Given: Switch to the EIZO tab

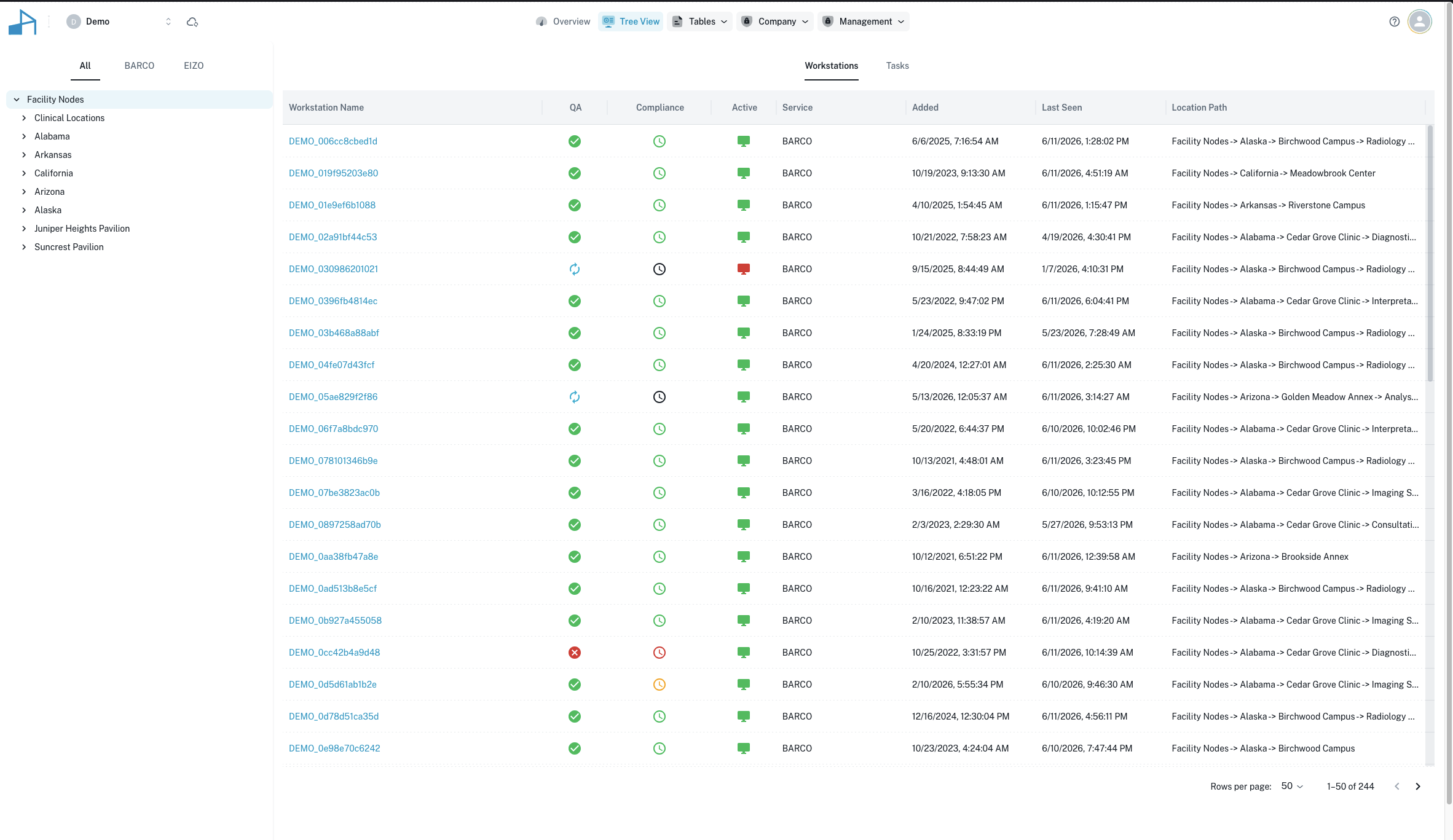Looking at the screenshot, I should [194, 66].
